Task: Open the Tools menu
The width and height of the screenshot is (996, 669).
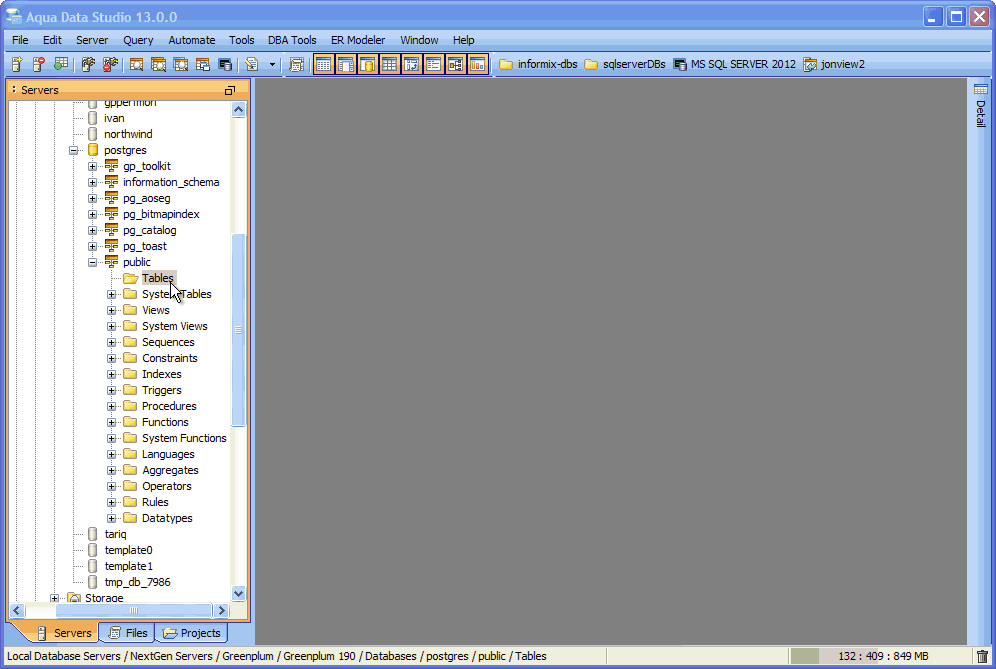Action: coord(241,40)
